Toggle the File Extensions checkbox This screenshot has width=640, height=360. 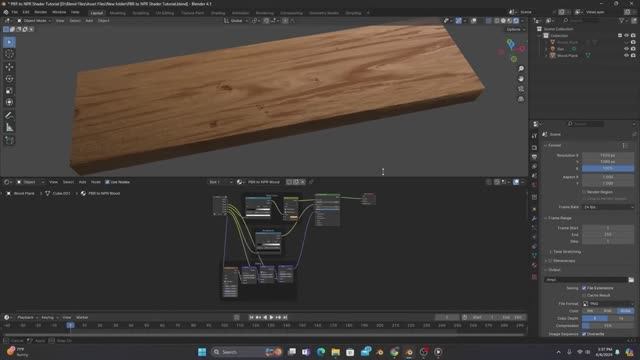click(x=584, y=288)
